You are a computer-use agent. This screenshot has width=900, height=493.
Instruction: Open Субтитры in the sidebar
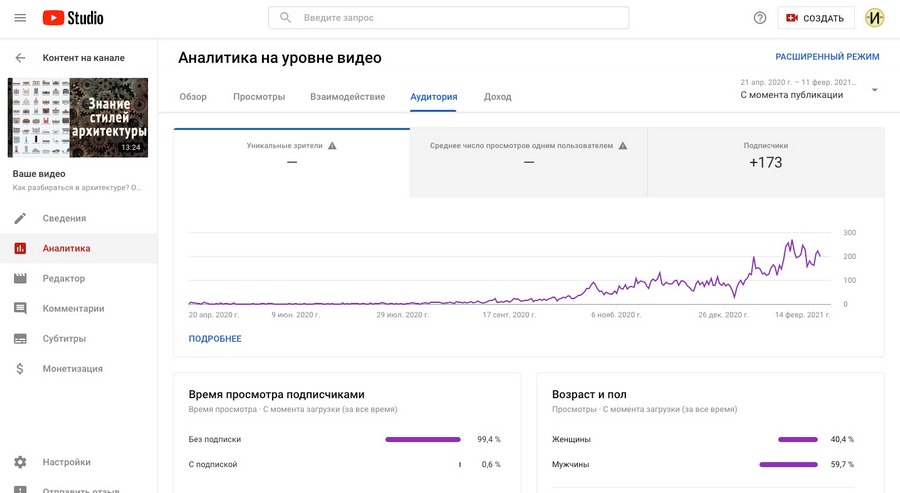(64, 338)
